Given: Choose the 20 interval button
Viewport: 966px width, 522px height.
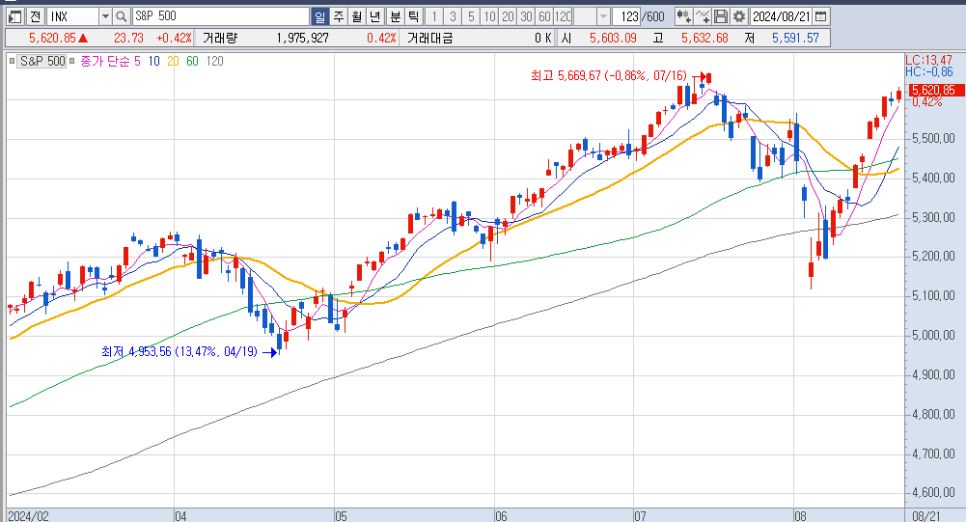Looking at the screenshot, I should pyautogui.click(x=508, y=17).
